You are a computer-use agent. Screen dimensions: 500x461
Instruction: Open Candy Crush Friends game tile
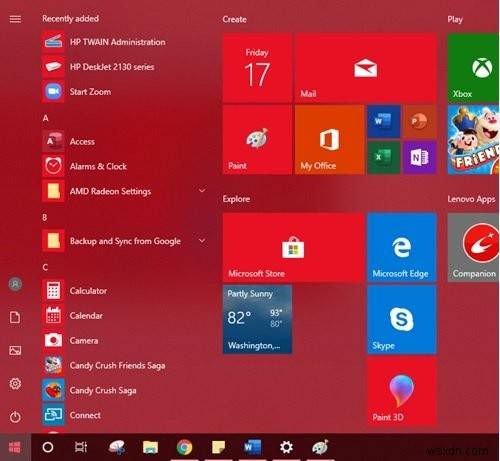(473, 140)
